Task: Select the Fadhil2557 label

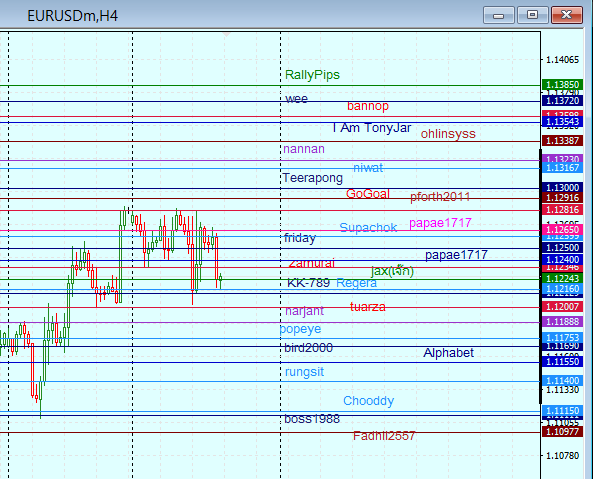Action: pyautogui.click(x=384, y=436)
